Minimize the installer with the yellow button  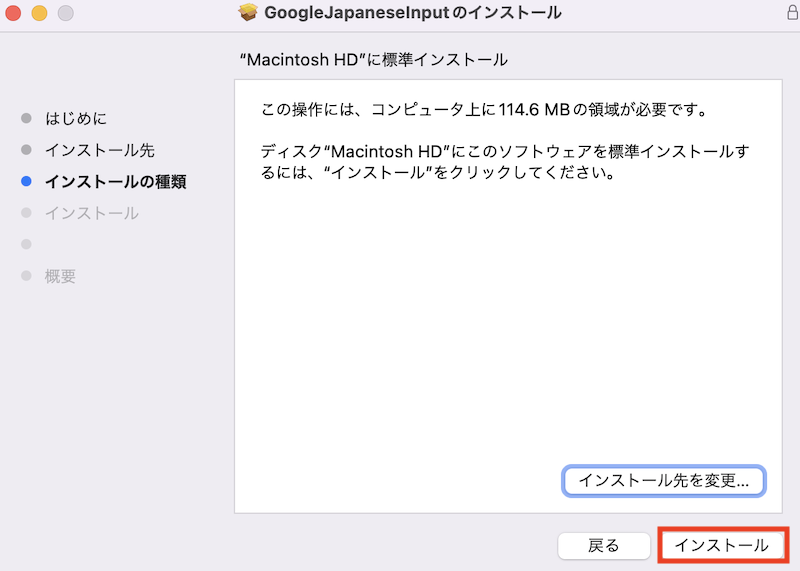point(39,13)
